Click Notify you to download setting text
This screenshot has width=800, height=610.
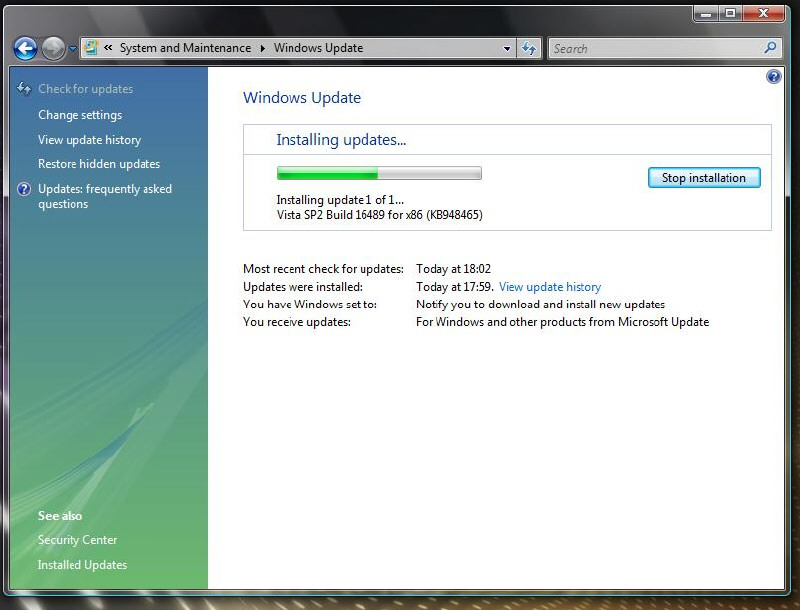[x=541, y=304]
